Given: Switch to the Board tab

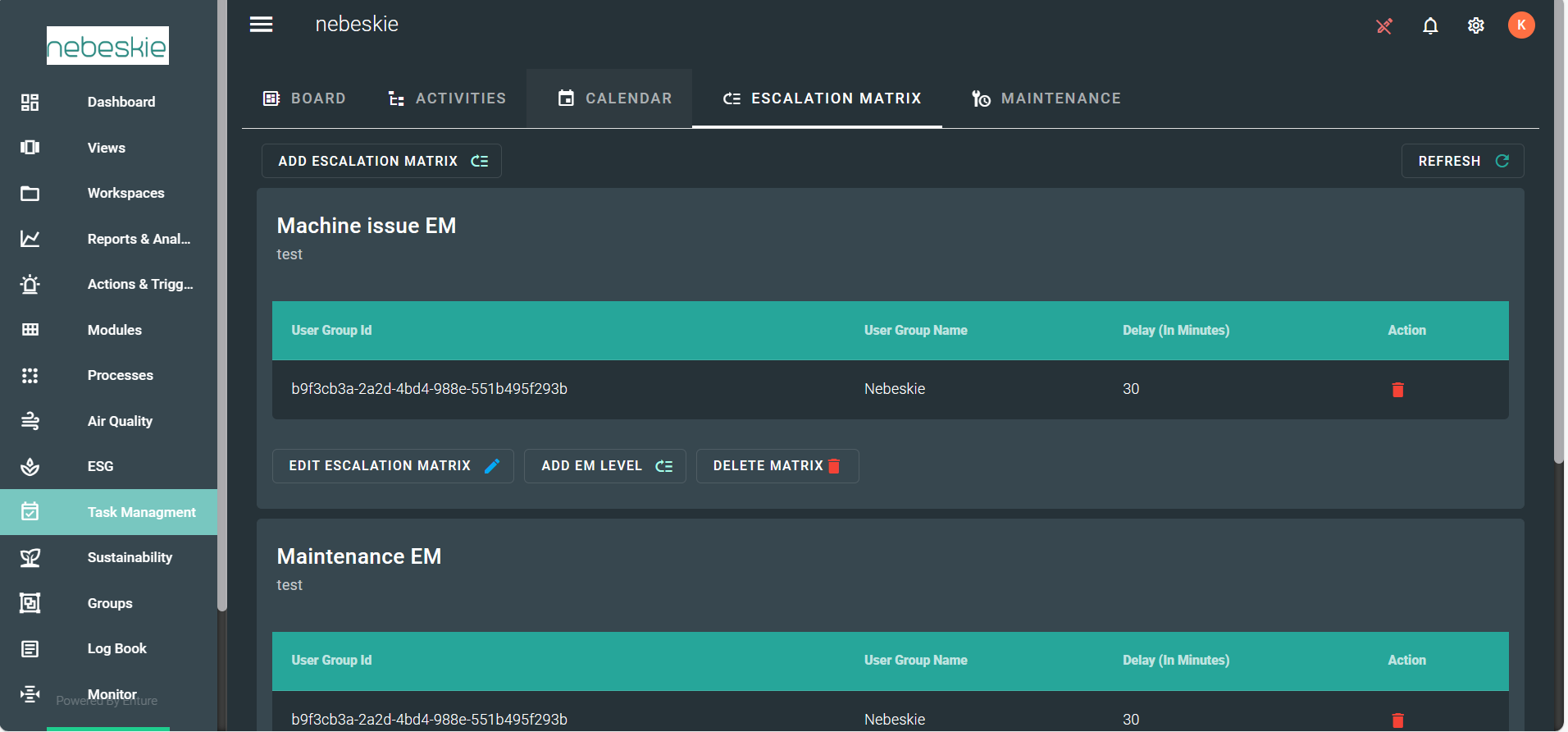Looking at the screenshot, I should tap(304, 98).
